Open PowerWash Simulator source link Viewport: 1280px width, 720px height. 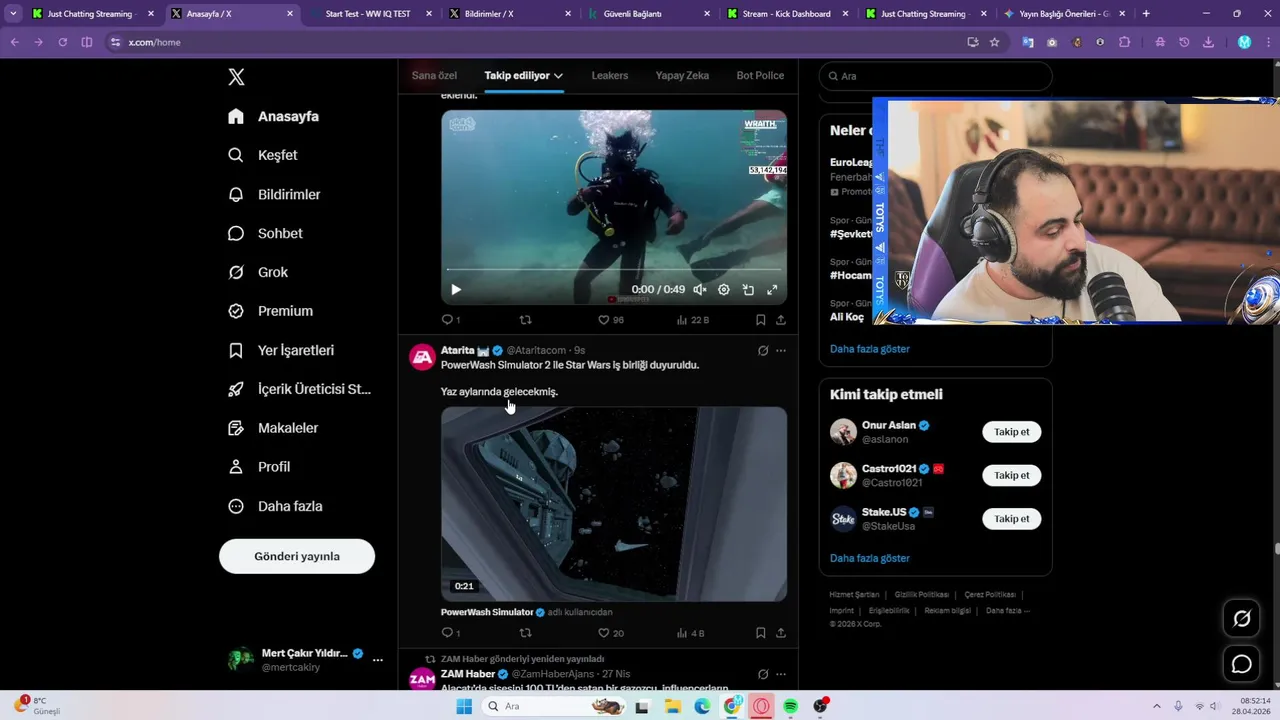click(x=493, y=612)
